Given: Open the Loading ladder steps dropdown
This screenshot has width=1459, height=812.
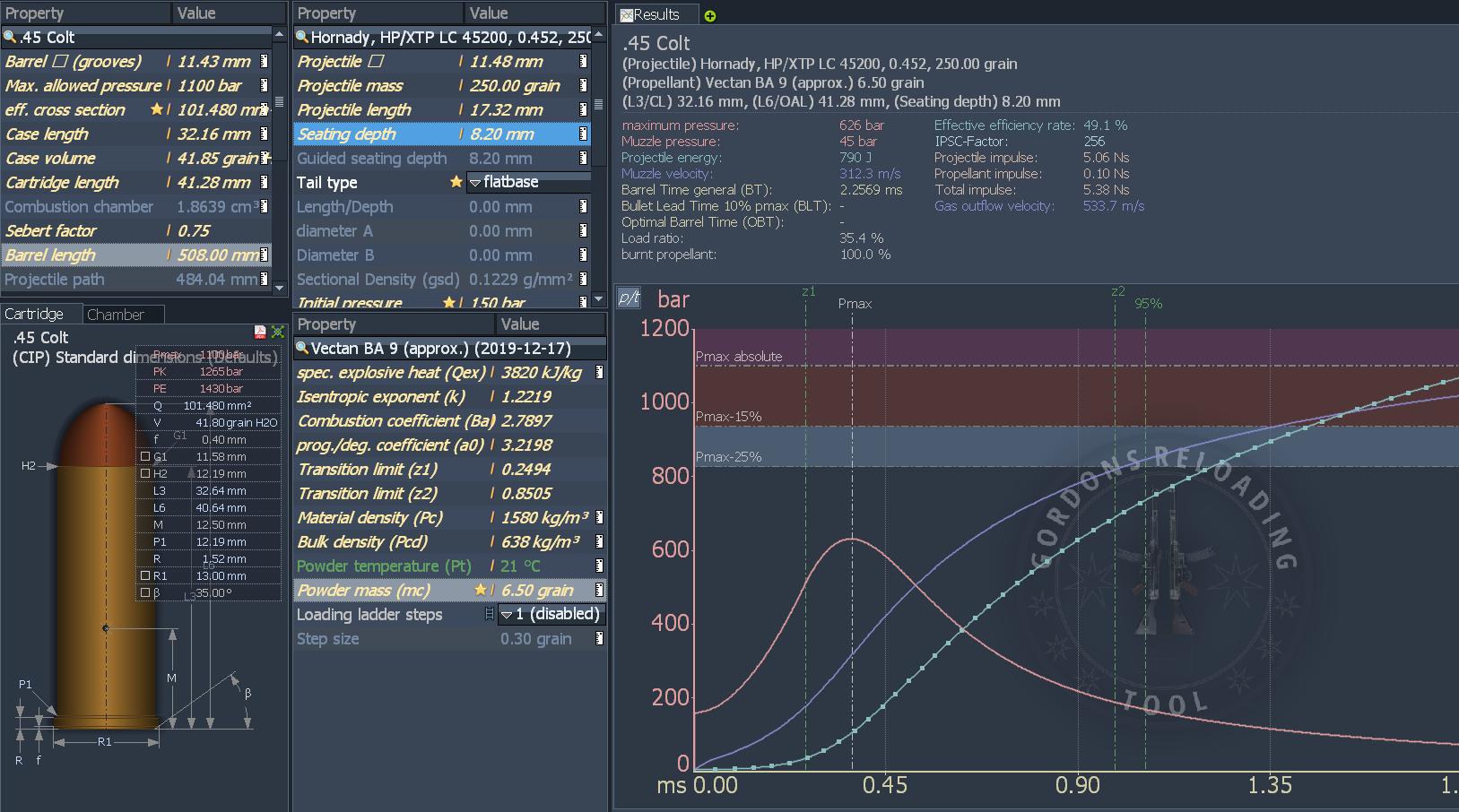Looking at the screenshot, I should tap(550, 614).
